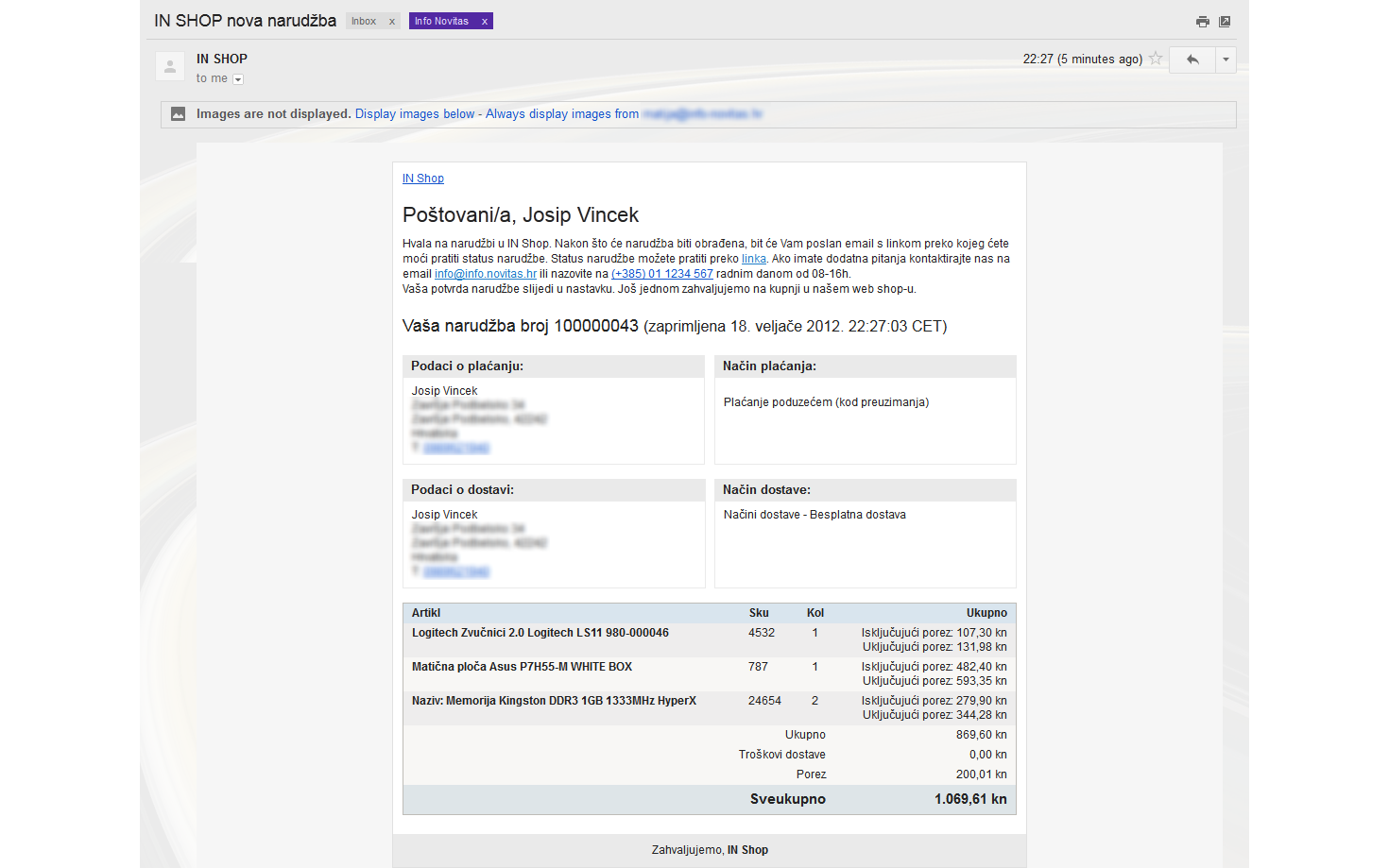Click 'Načini dostave - Besplatna dostava' text
1389x868 pixels.
click(x=815, y=515)
